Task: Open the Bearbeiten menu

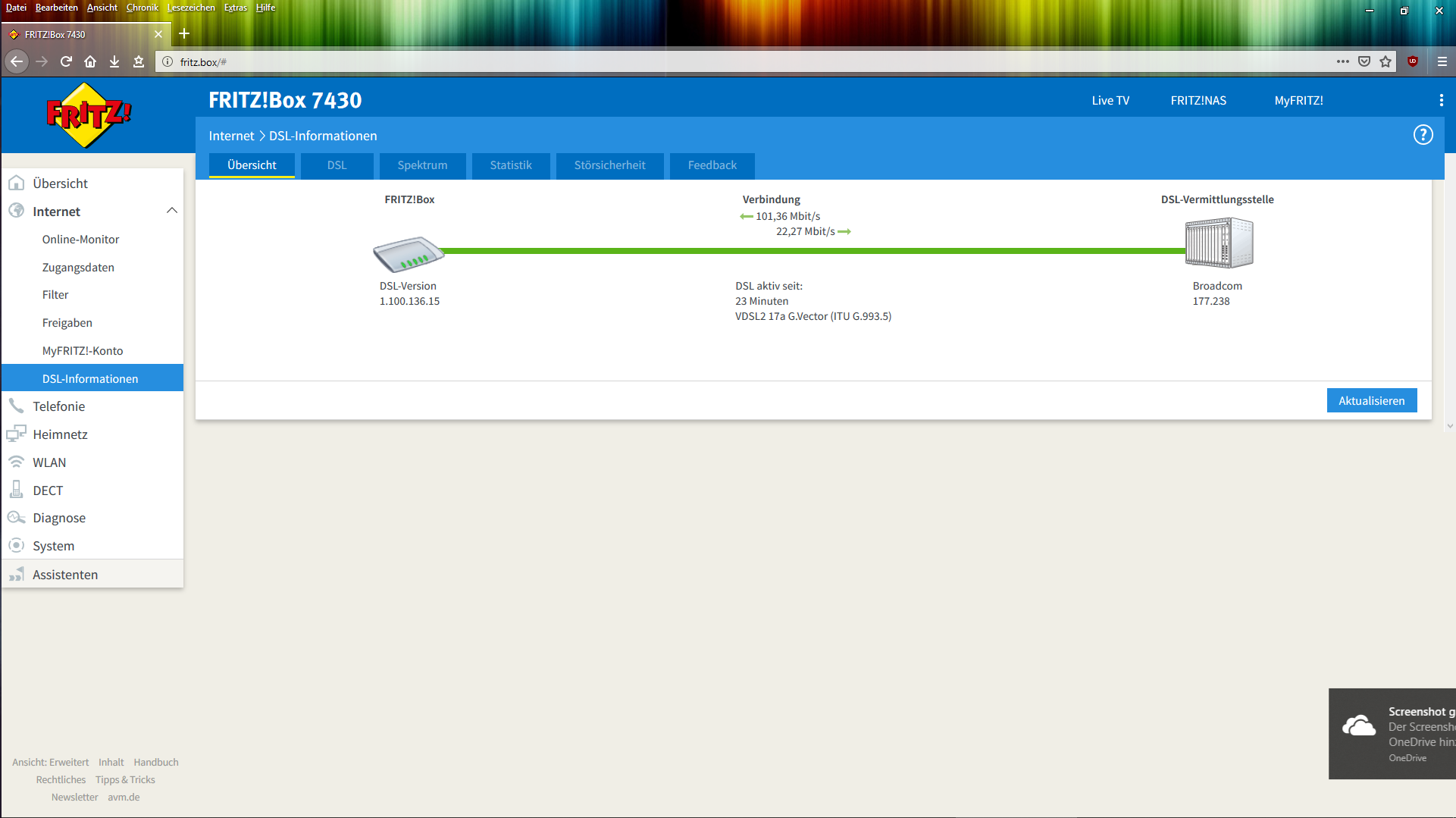Action: [56, 8]
